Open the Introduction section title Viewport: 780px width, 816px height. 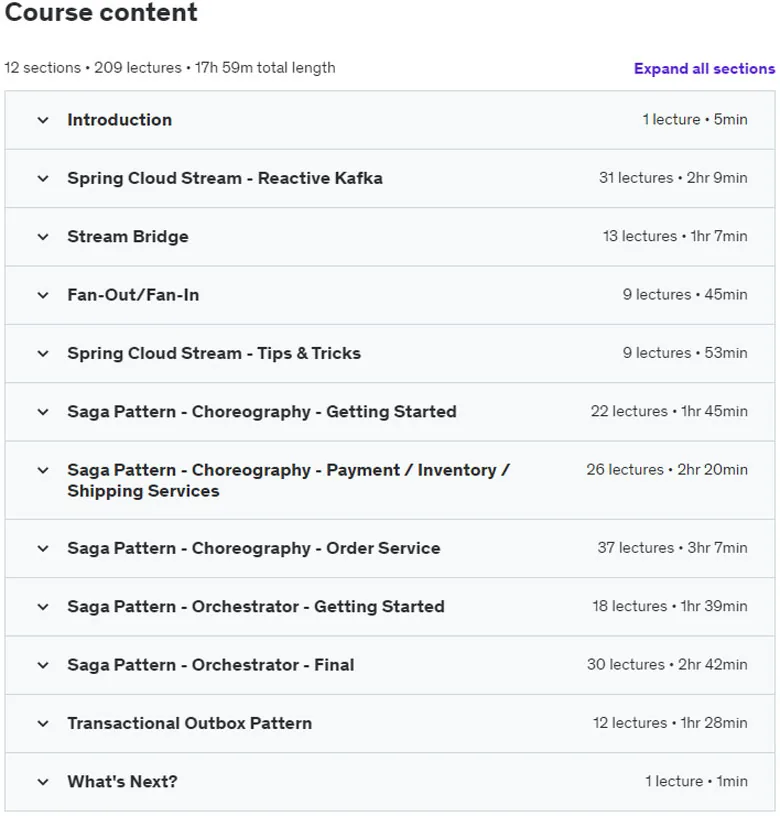[x=120, y=120]
